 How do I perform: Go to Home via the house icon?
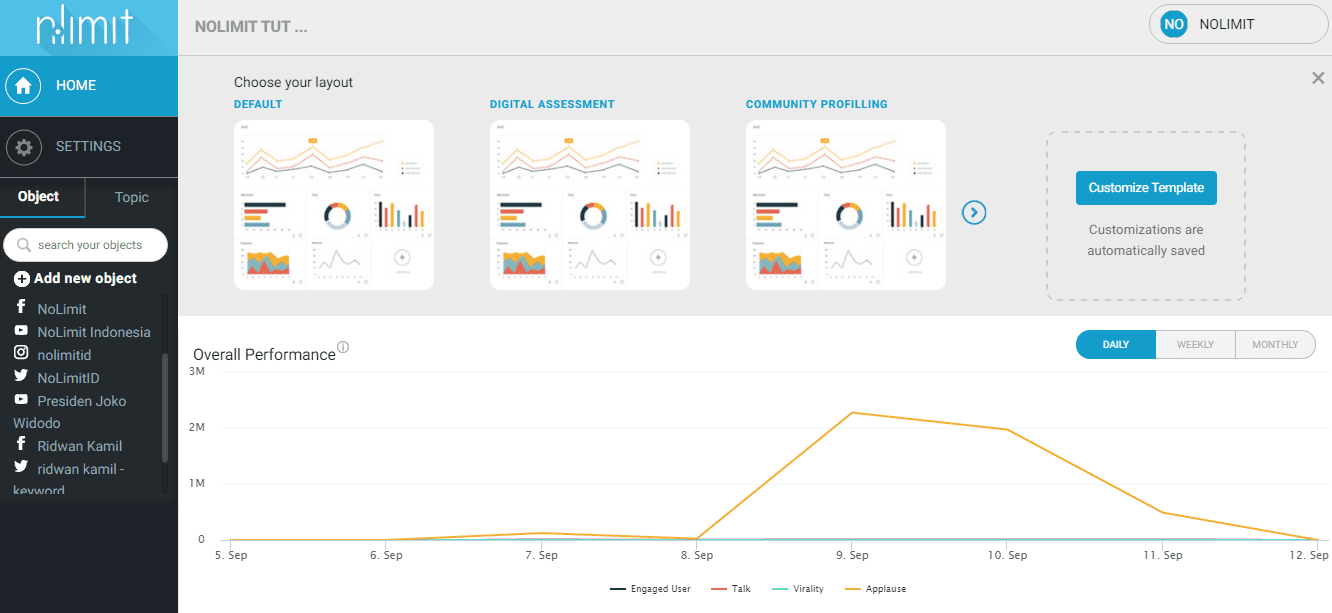tap(23, 86)
